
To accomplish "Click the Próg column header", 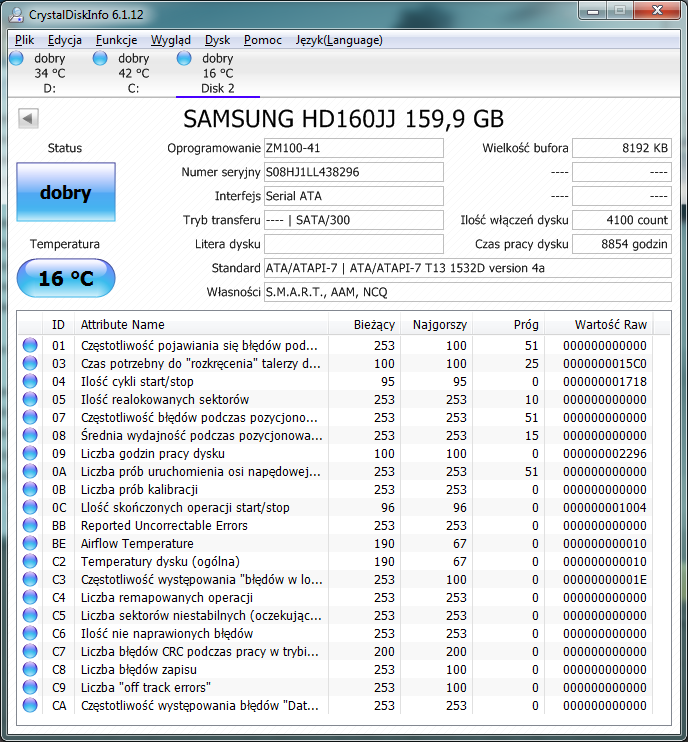I will pyautogui.click(x=509, y=325).
